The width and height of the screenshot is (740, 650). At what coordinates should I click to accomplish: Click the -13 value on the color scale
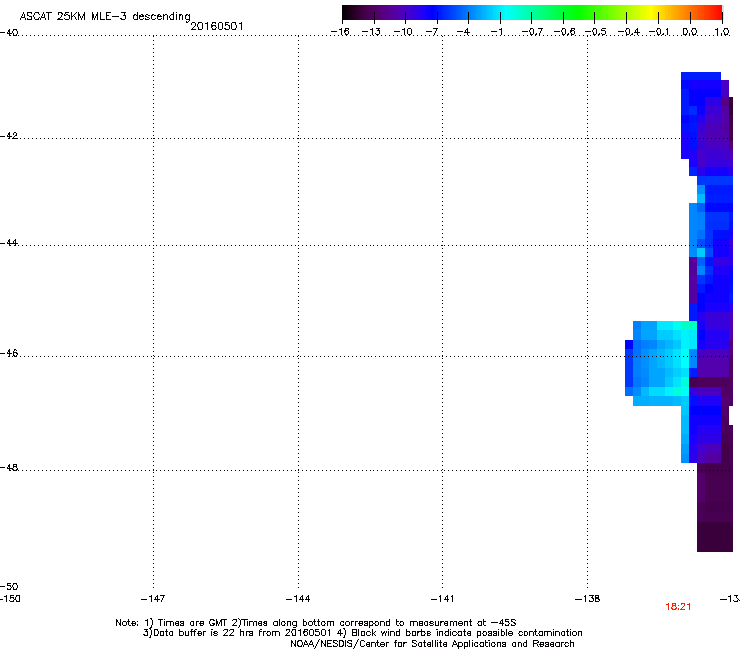point(371,32)
